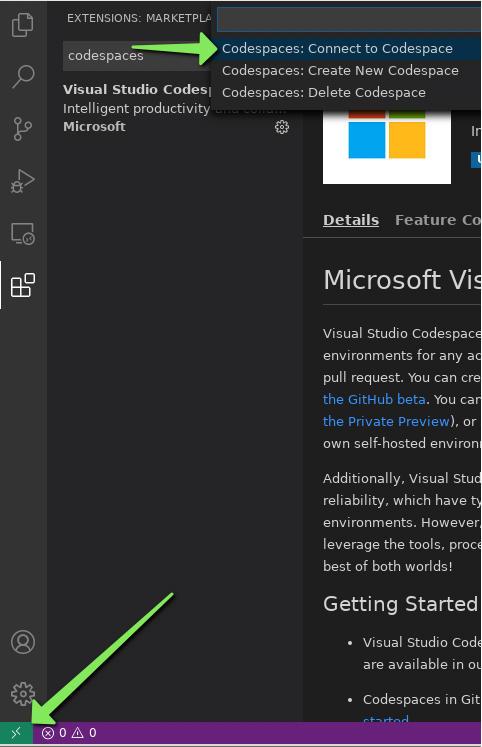Screen dimensions: 482x747
Task: Click the Getting Started heading
Action: point(401,604)
